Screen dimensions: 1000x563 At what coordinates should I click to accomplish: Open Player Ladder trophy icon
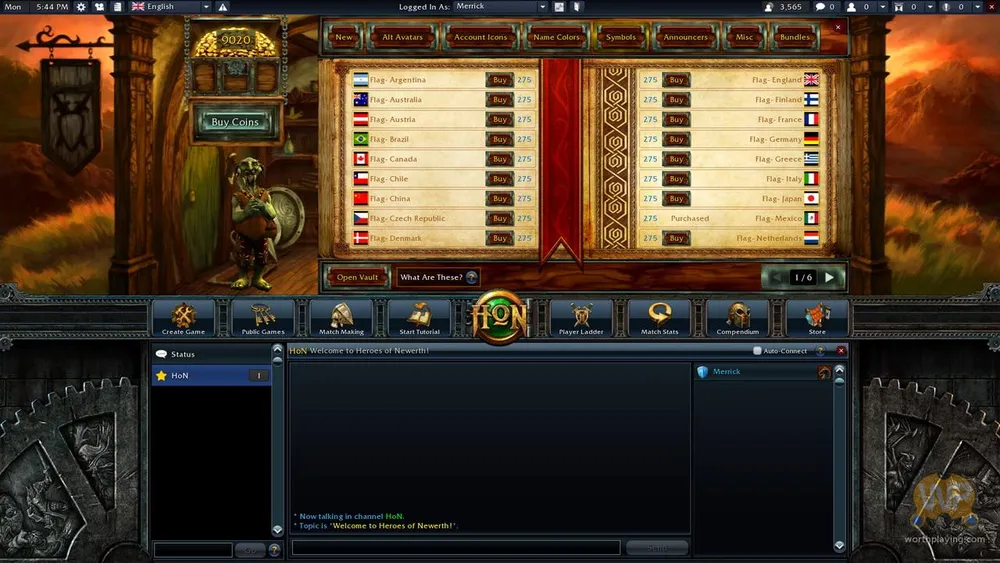coord(581,318)
